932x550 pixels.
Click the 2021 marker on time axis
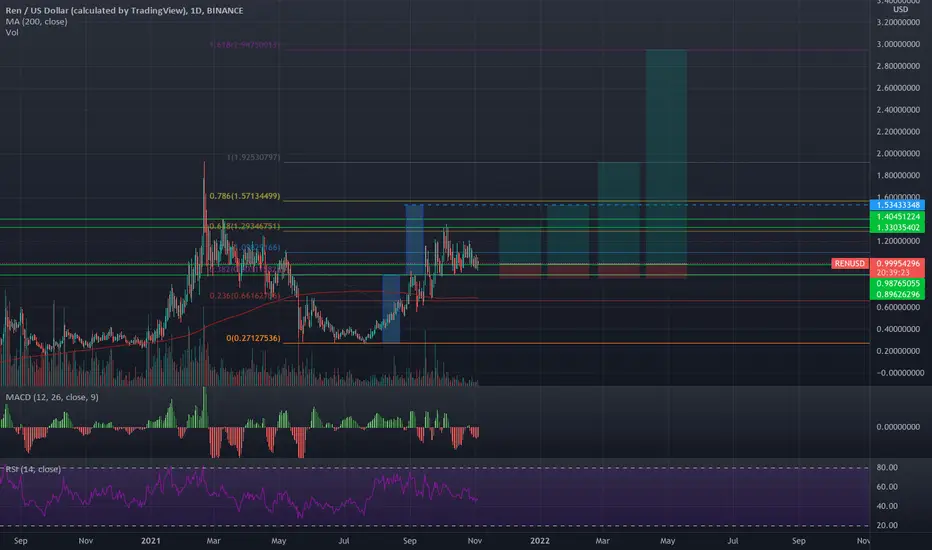click(x=150, y=540)
